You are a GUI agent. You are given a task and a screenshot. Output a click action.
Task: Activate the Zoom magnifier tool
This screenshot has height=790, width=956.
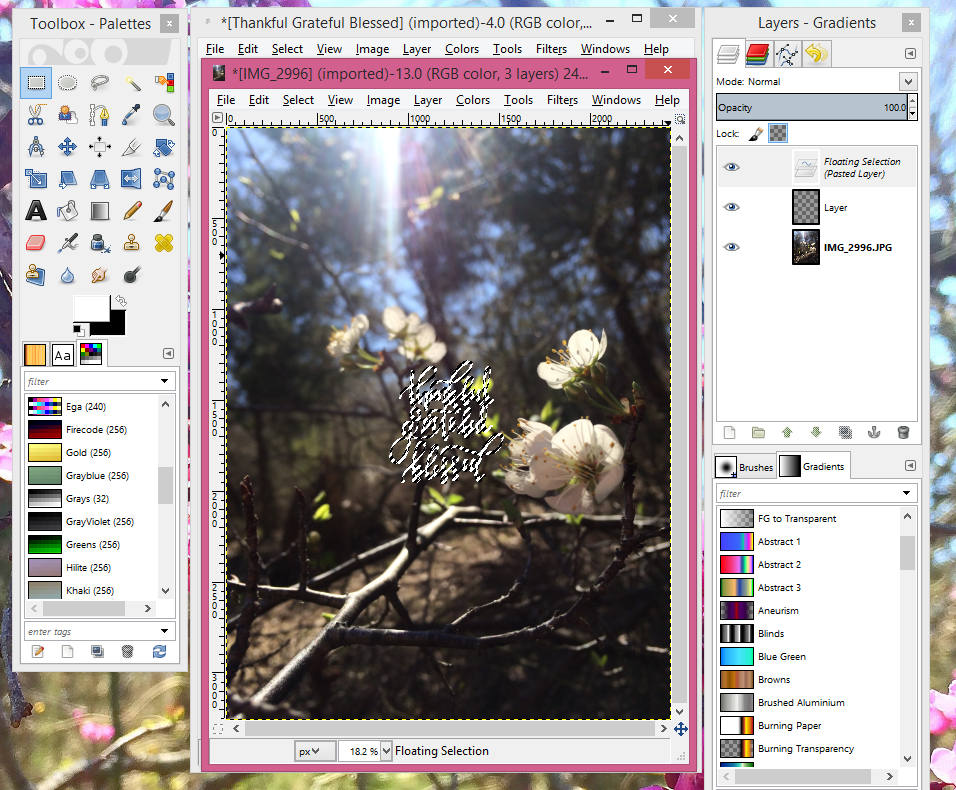(164, 115)
